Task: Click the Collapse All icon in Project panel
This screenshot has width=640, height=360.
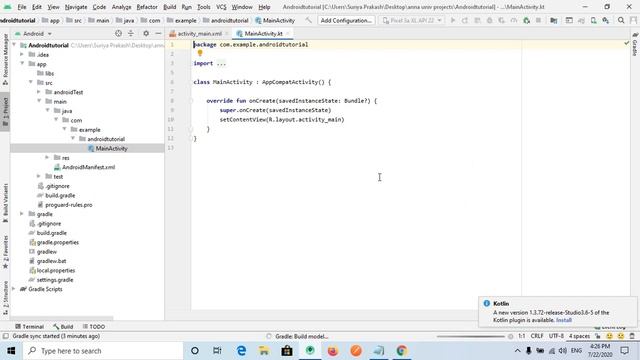Action: click(x=131, y=33)
